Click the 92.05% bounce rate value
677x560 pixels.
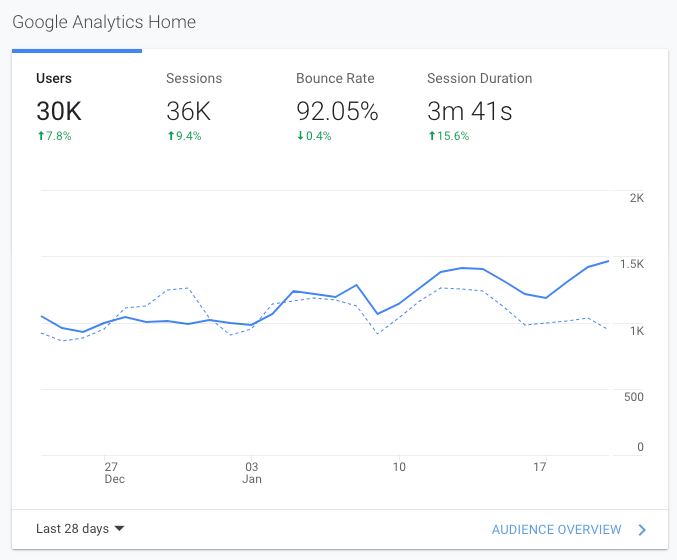tap(337, 111)
